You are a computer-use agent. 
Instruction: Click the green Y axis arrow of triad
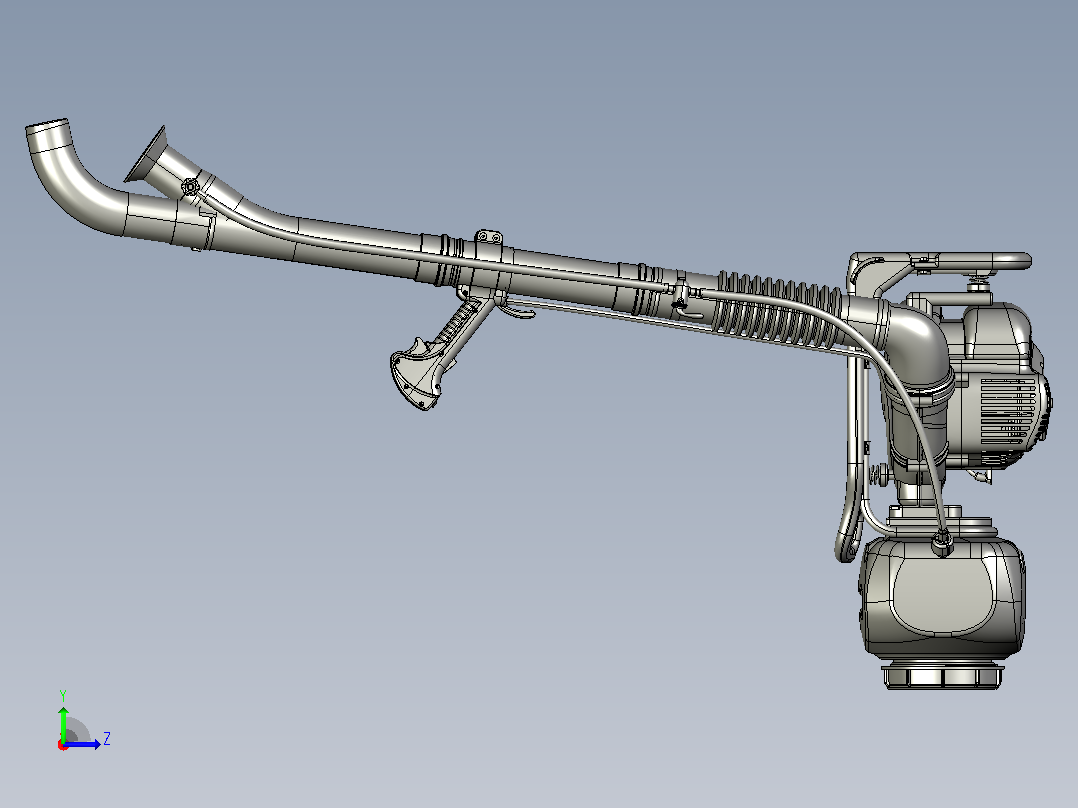(63, 723)
